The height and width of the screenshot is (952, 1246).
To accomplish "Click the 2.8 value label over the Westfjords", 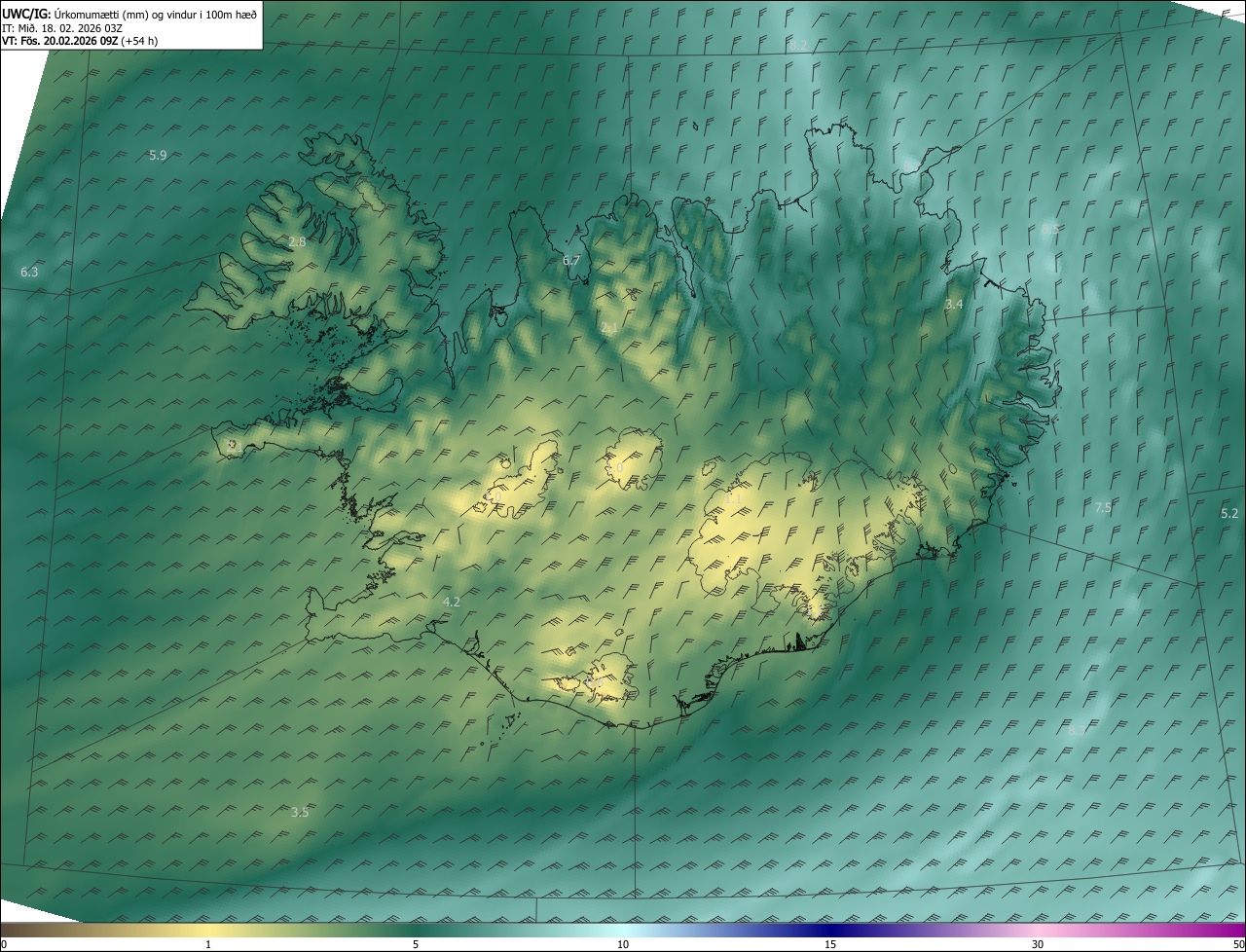I will pyautogui.click(x=297, y=241).
